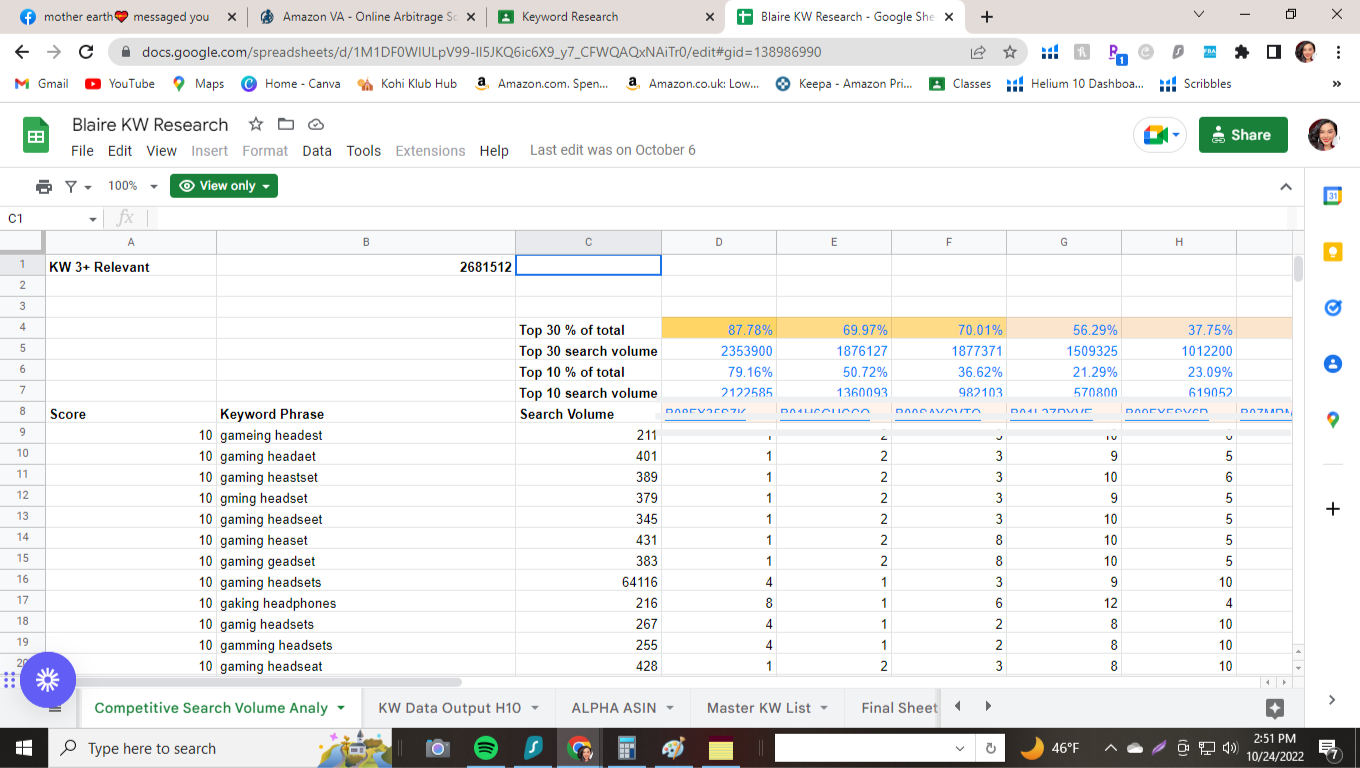Viewport: 1360px width, 768px height.
Task: Collapse the header with the up chevron
Action: [x=1286, y=187]
